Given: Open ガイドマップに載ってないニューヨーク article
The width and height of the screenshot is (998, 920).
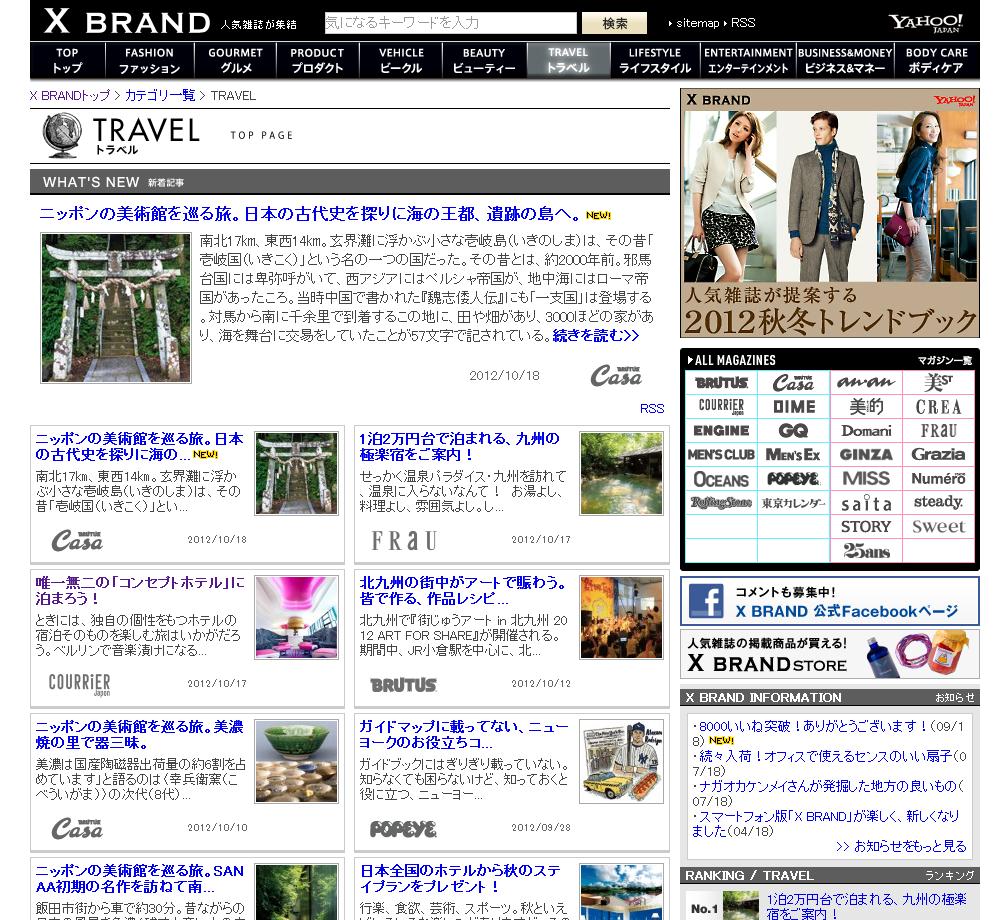Looking at the screenshot, I should pos(463,734).
